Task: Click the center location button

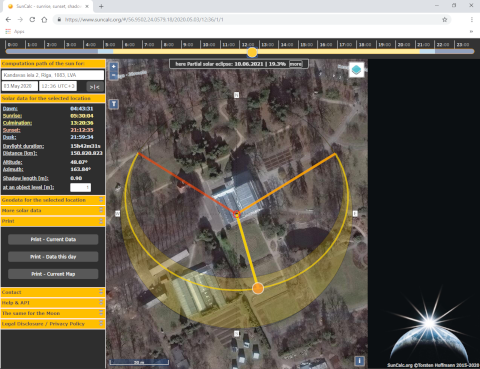Action: pos(95,87)
